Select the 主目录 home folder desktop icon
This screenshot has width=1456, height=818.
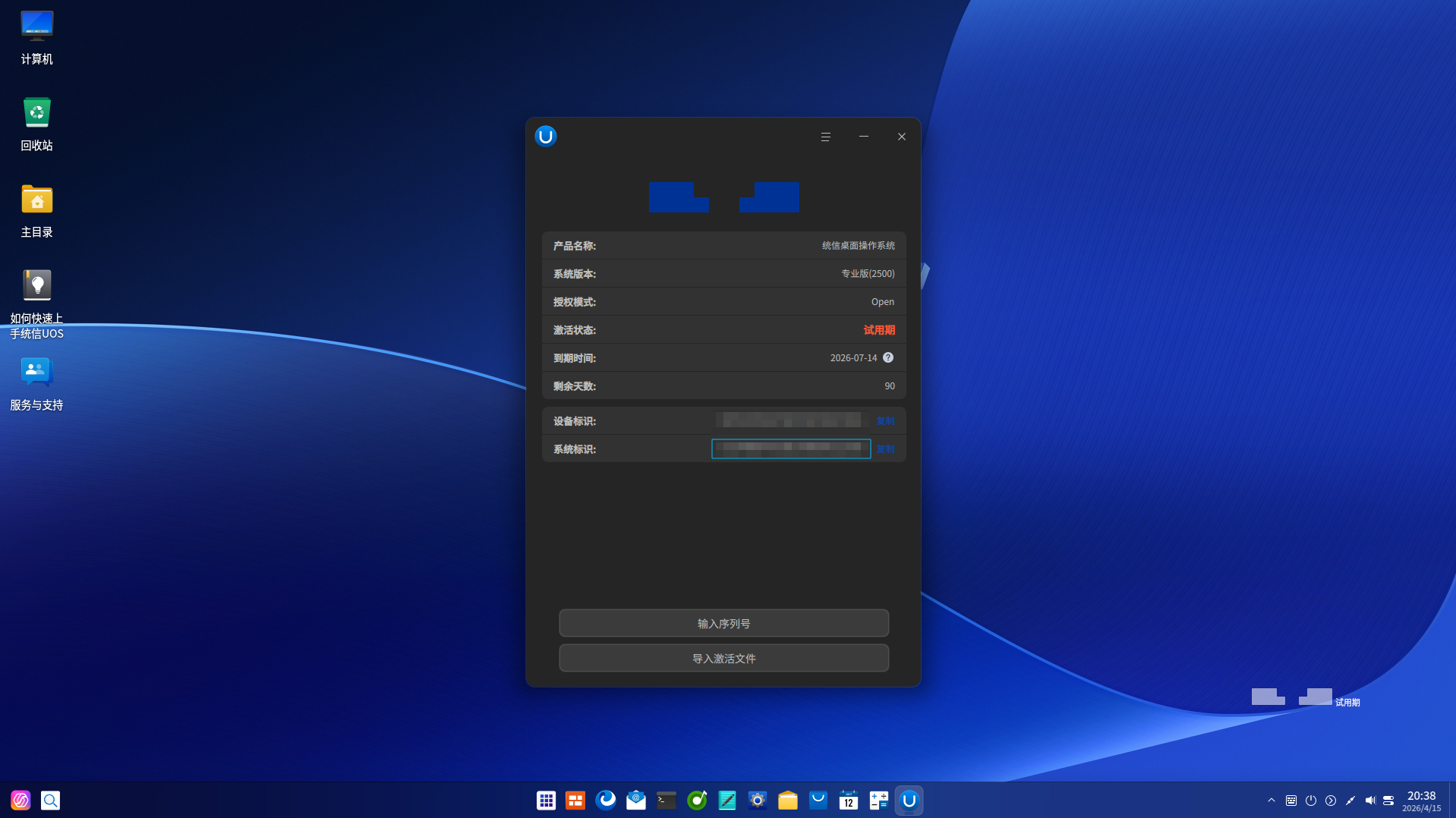pyautogui.click(x=36, y=211)
